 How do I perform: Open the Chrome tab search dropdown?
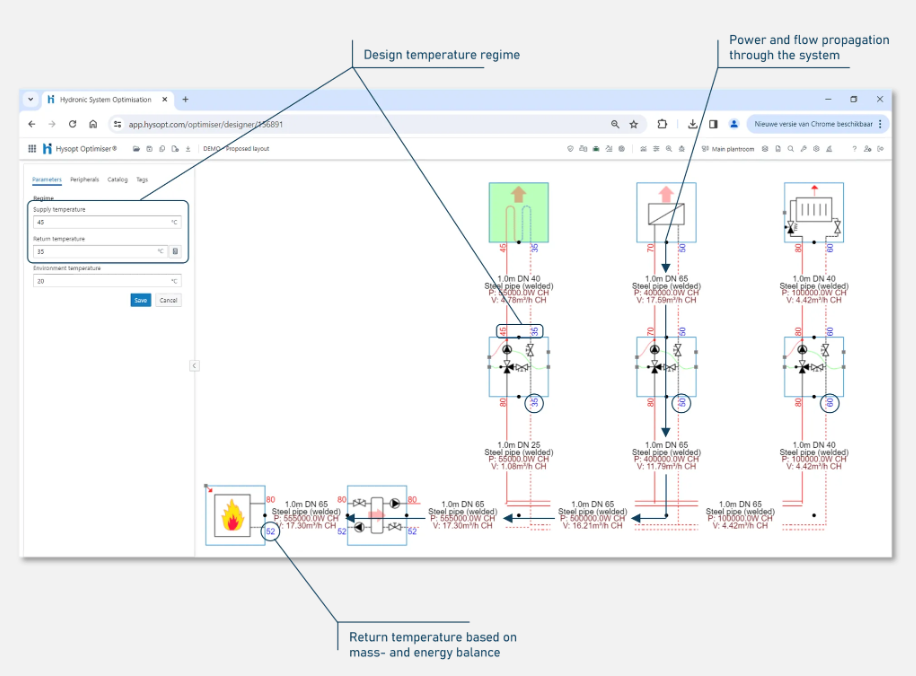point(30,99)
